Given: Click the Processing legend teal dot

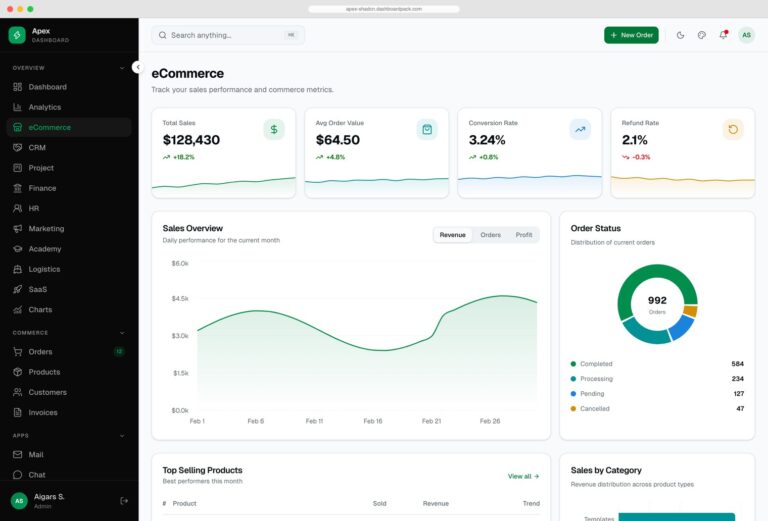Looking at the screenshot, I should point(573,379).
